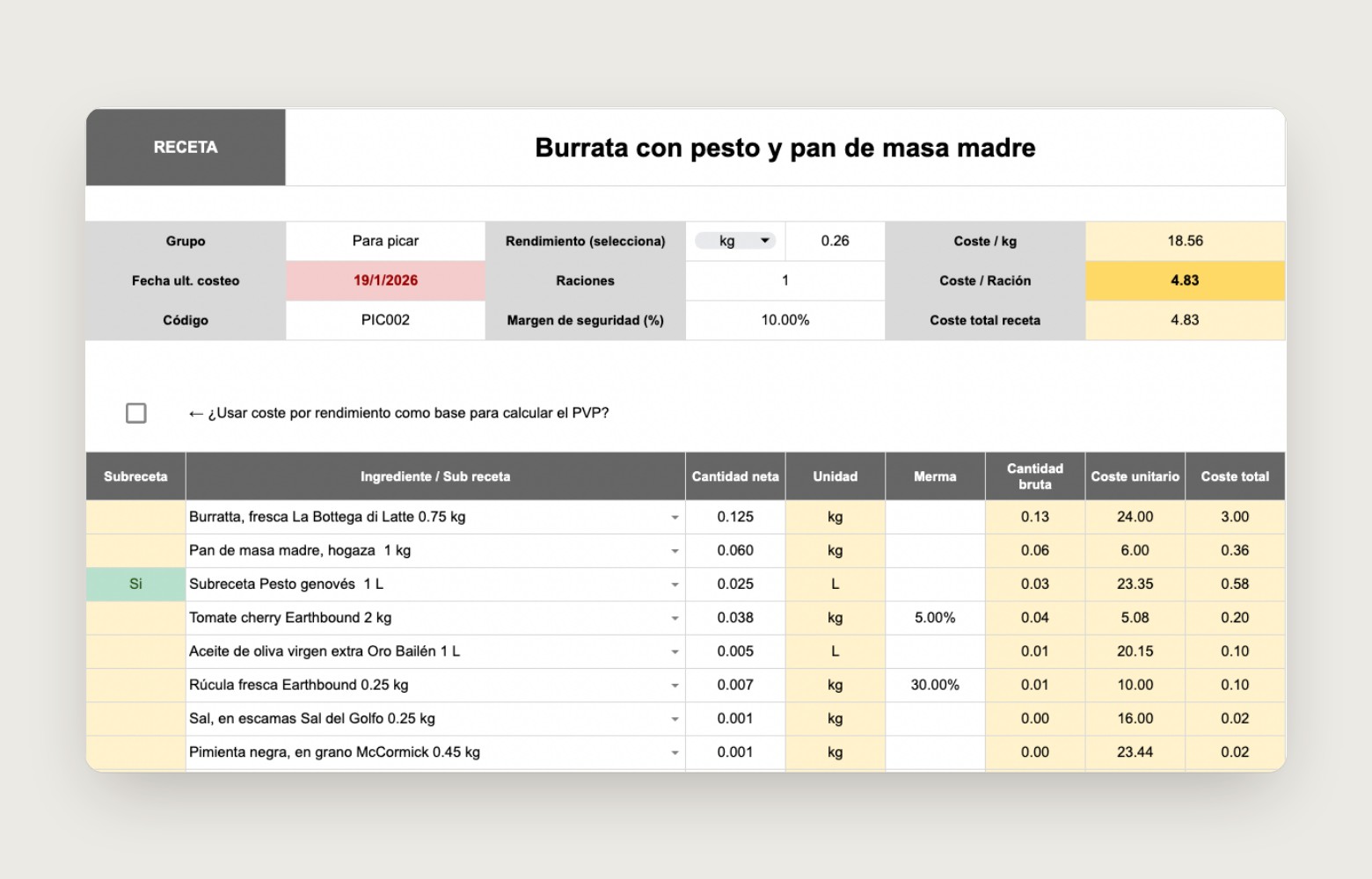This screenshot has height=879, width=1372.
Task: Click the Merma column header
Action: (x=935, y=476)
